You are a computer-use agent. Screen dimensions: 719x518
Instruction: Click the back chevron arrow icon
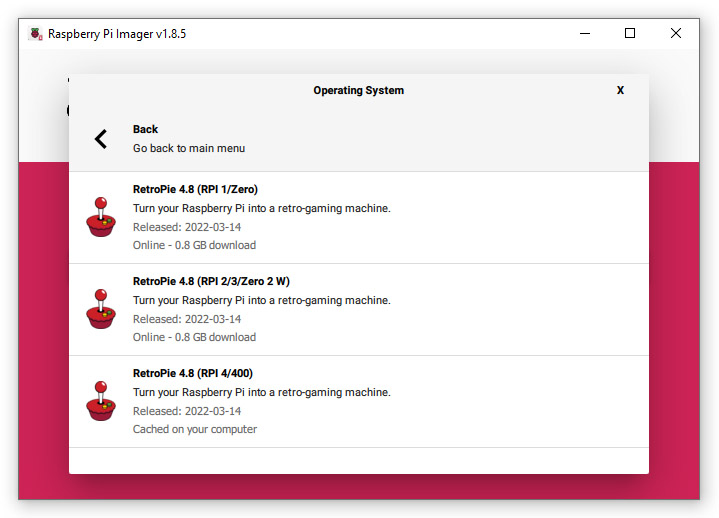101,139
